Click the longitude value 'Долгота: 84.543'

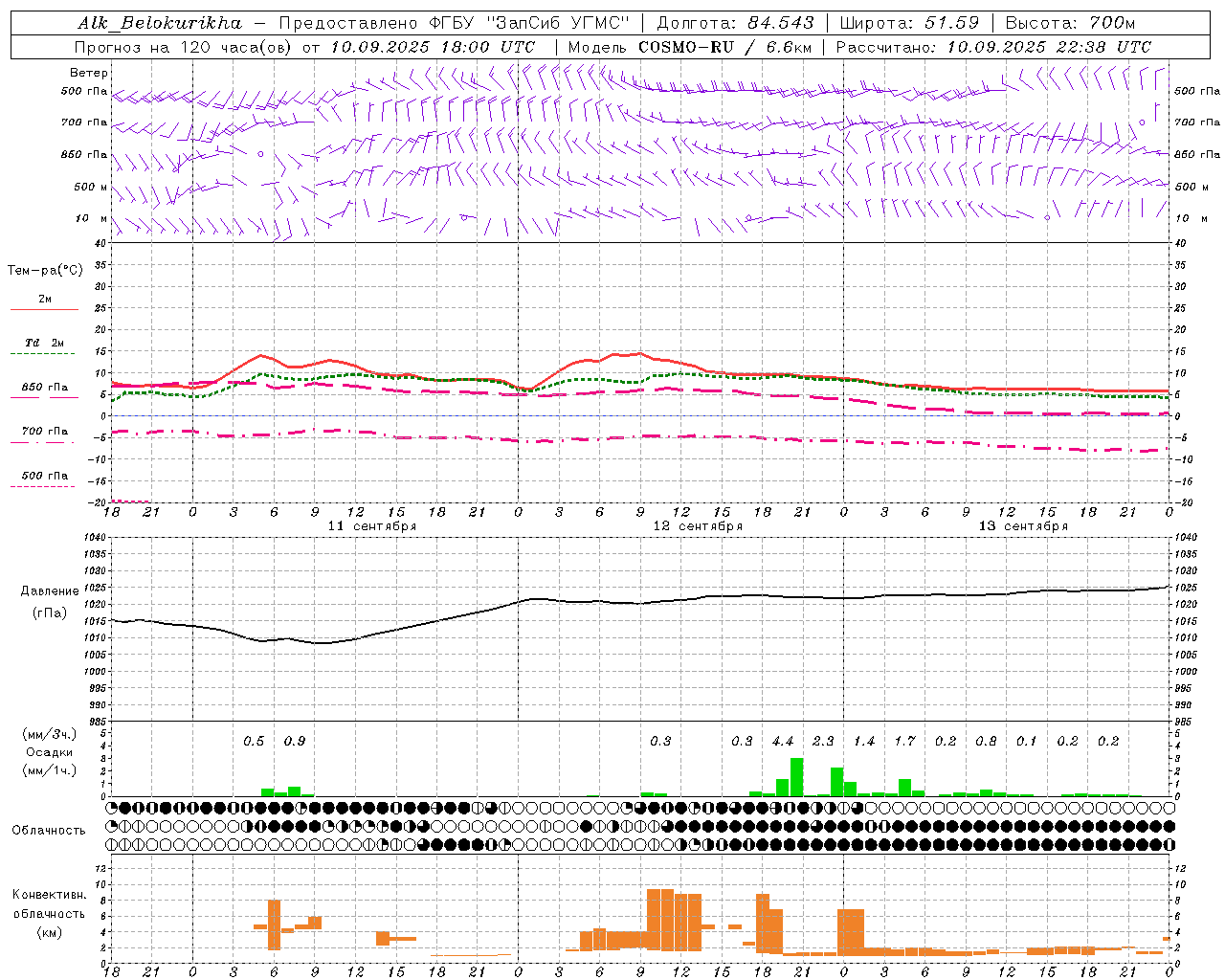(x=735, y=22)
